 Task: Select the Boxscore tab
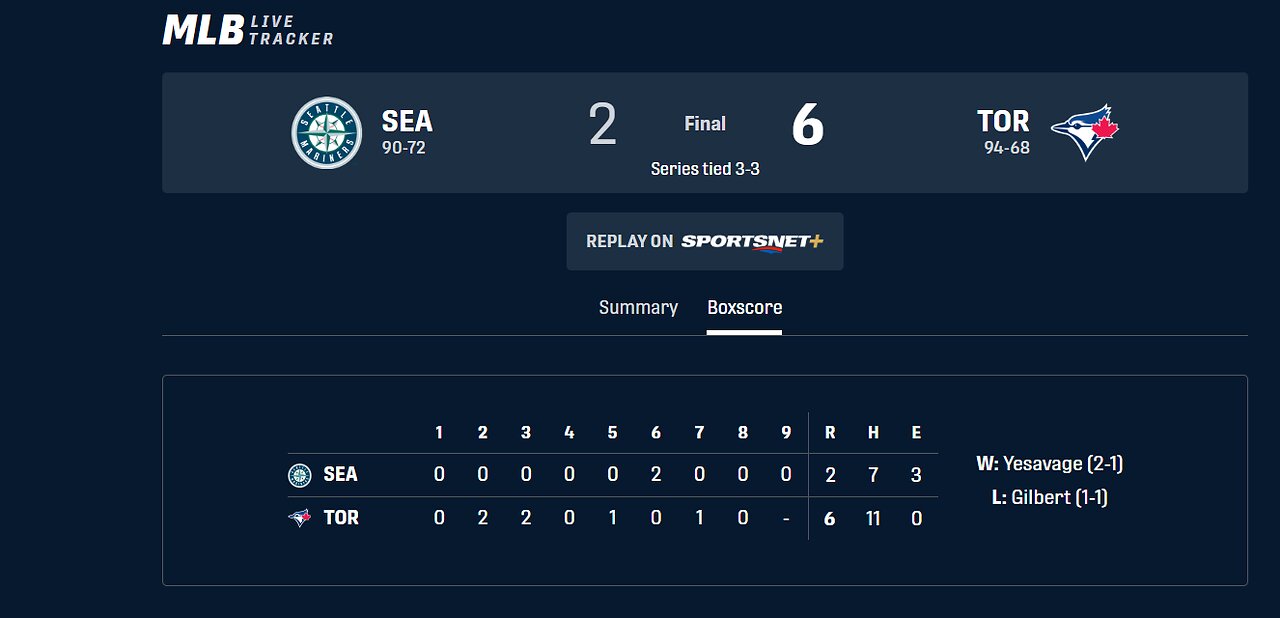(x=744, y=308)
